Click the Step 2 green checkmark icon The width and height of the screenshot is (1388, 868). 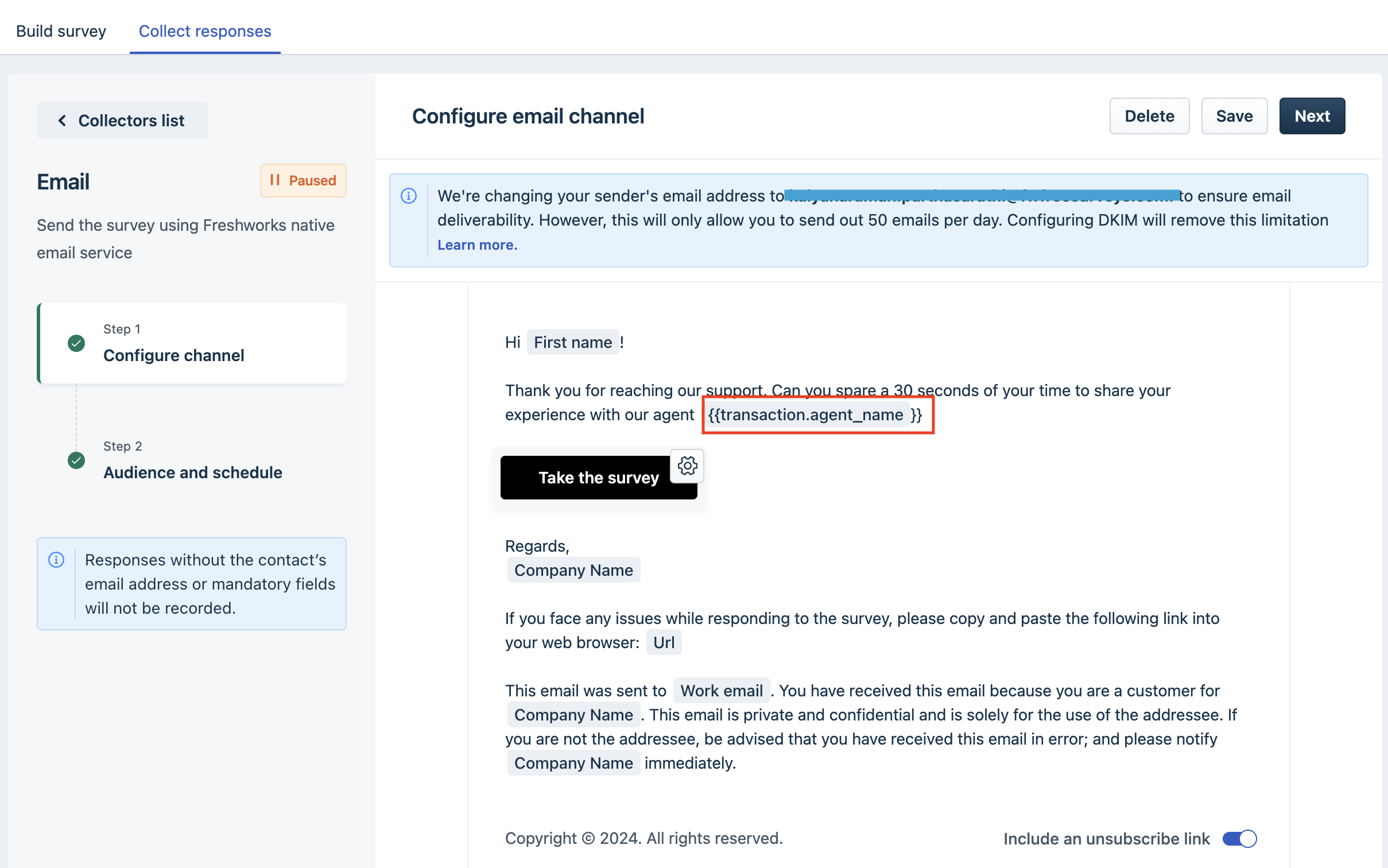(x=76, y=460)
